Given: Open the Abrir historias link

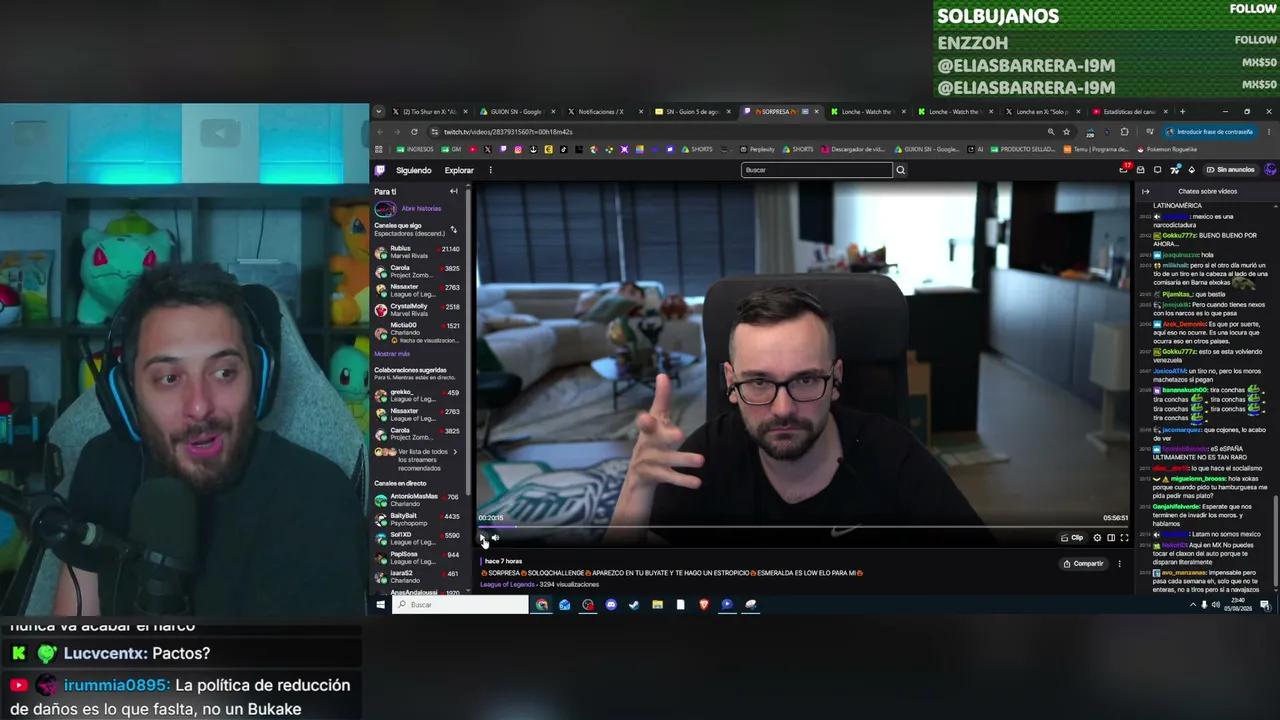Looking at the screenshot, I should coord(421,209).
